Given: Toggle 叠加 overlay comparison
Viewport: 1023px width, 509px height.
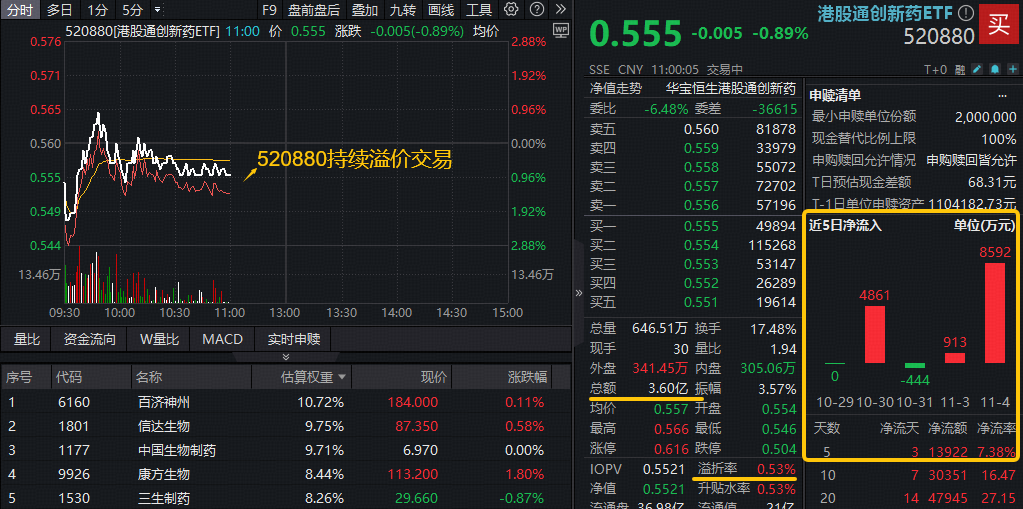Looking at the screenshot, I should click(365, 10).
